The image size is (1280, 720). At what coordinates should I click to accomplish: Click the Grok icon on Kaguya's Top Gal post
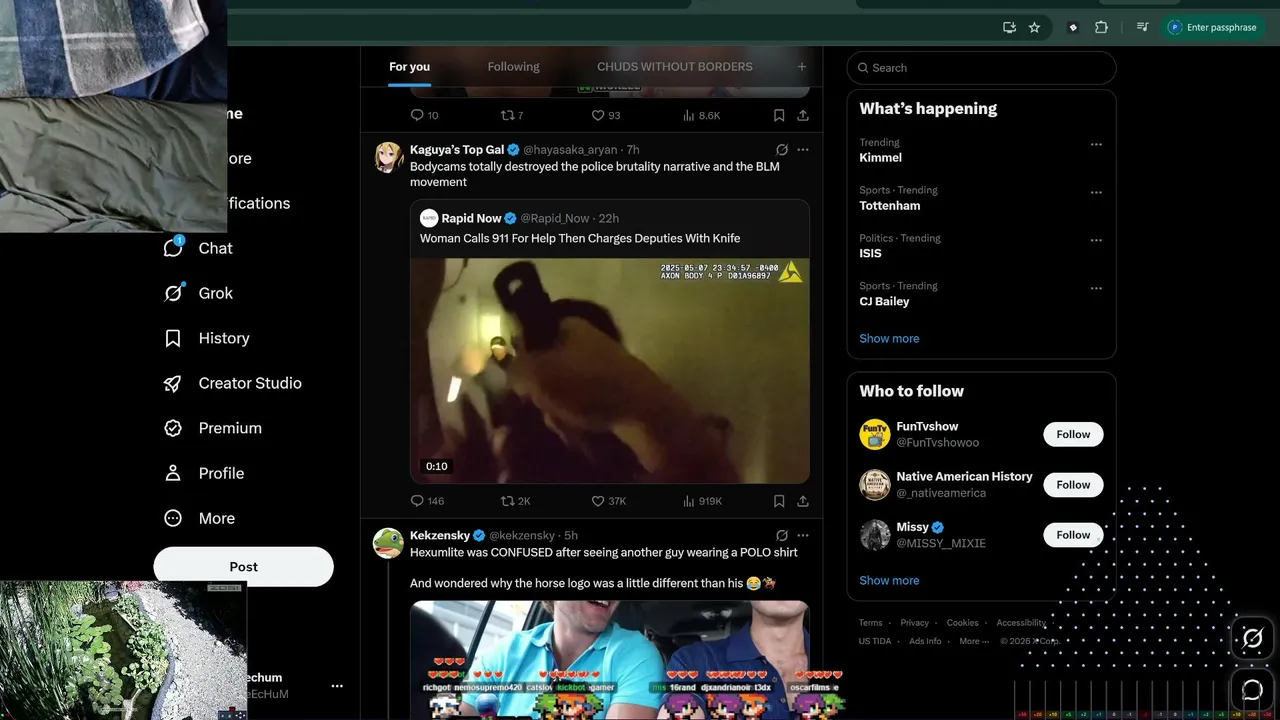tap(782, 150)
